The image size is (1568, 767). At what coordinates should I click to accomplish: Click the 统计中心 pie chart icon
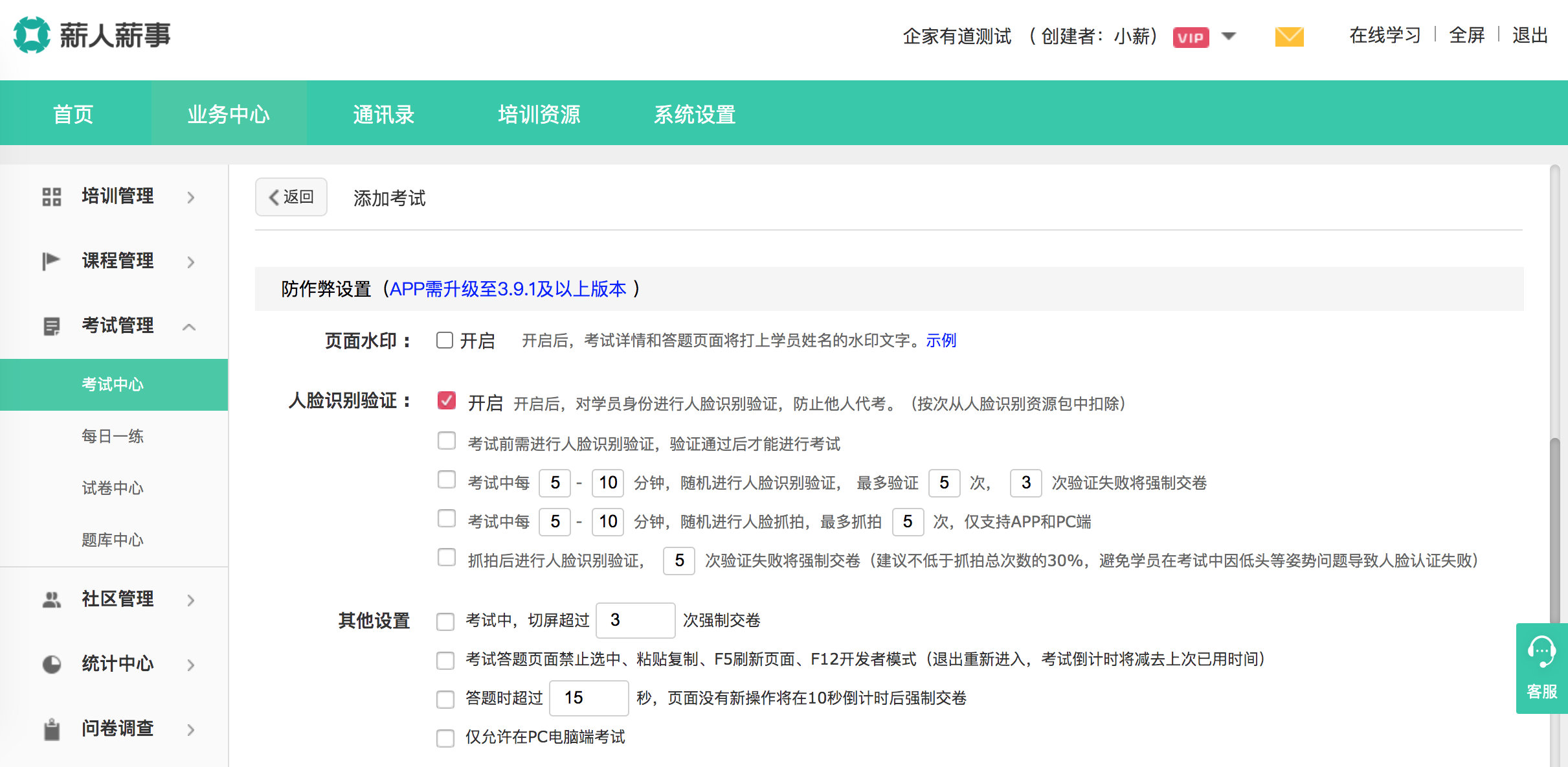[52, 664]
